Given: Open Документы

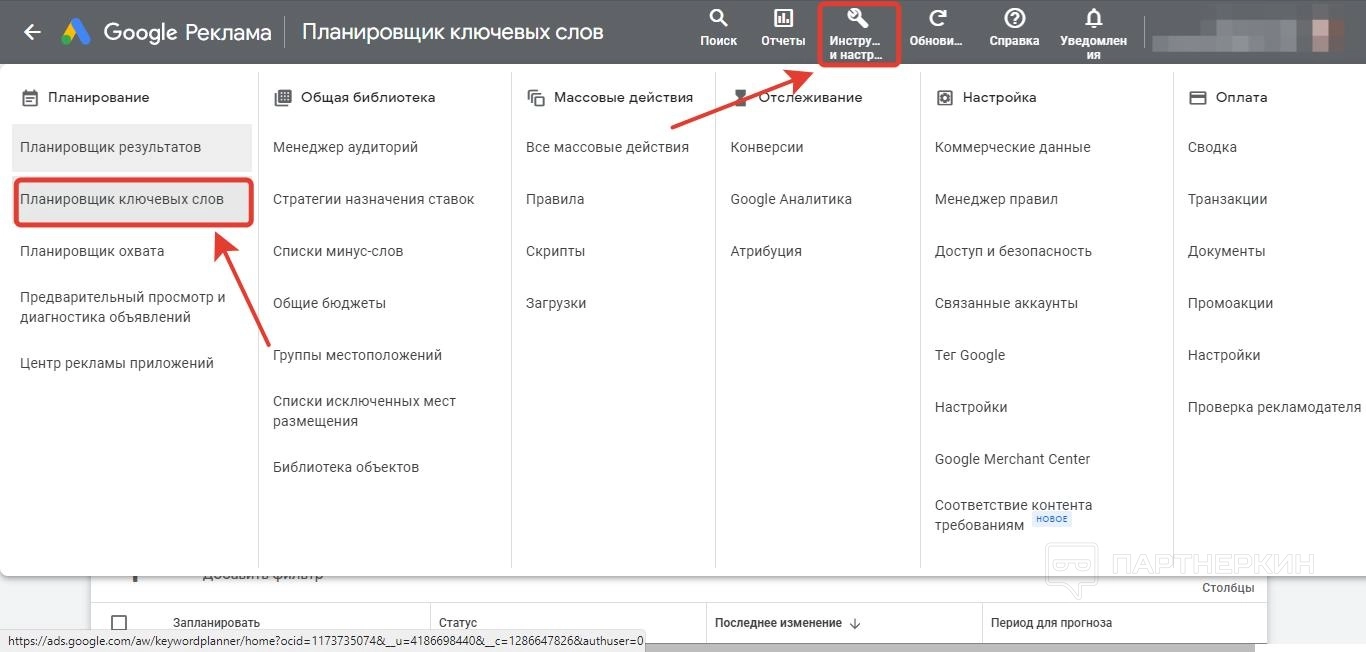Looking at the screenshot, I should pyautogui.click(x=1227, y=251).
